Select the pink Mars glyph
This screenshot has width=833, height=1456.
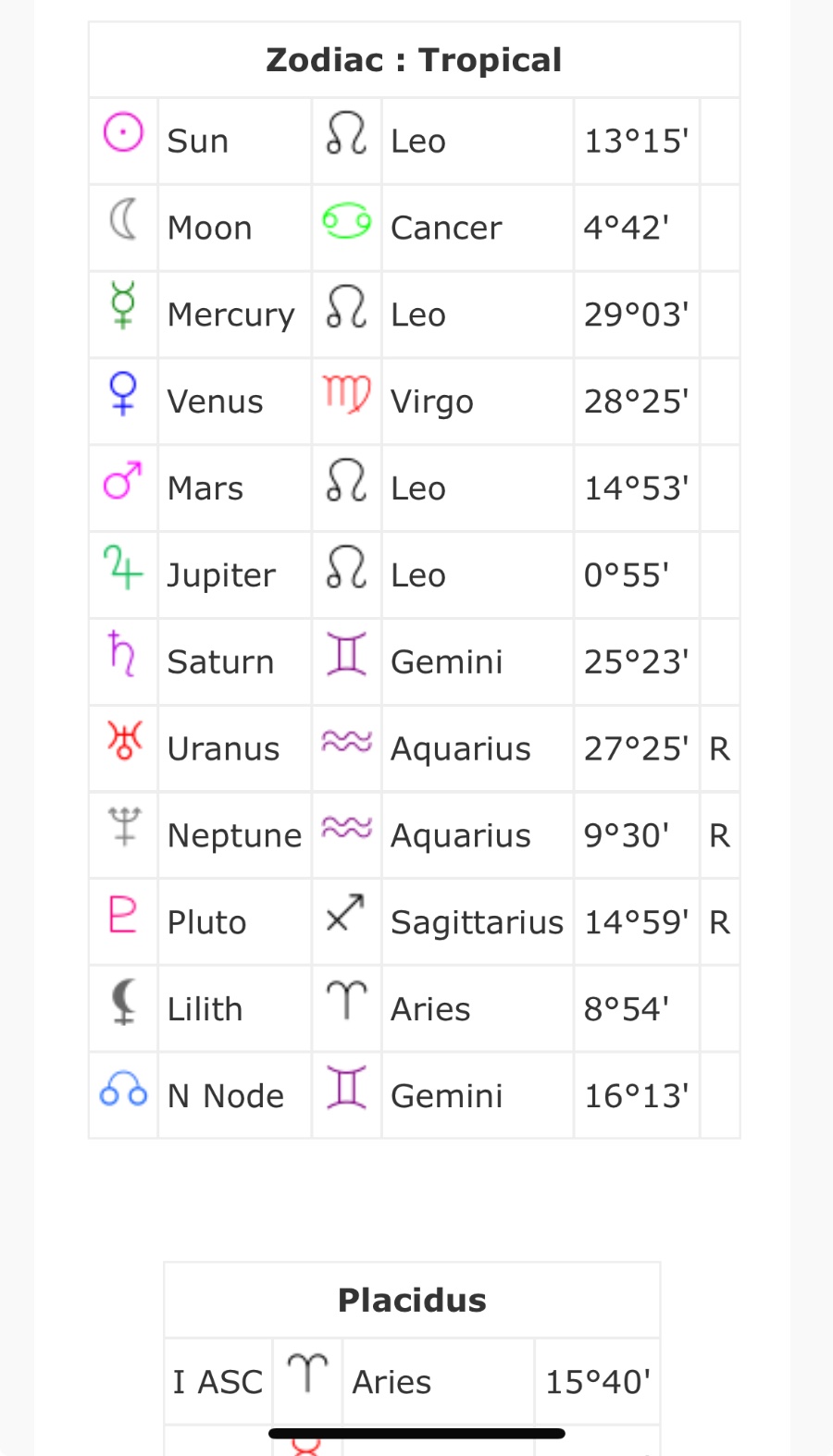point(123,480)
